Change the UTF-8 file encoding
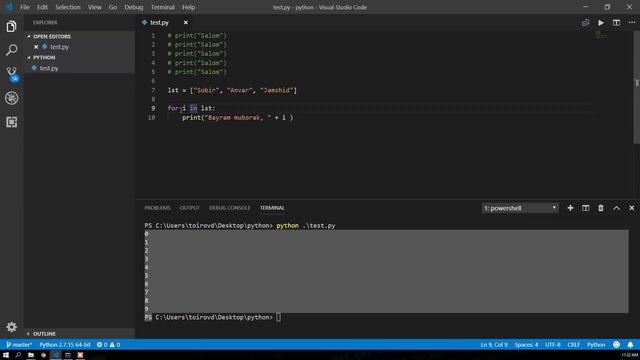Image resolution: width=640 pixels, height=360 pixels. click(x=553, y=344)
